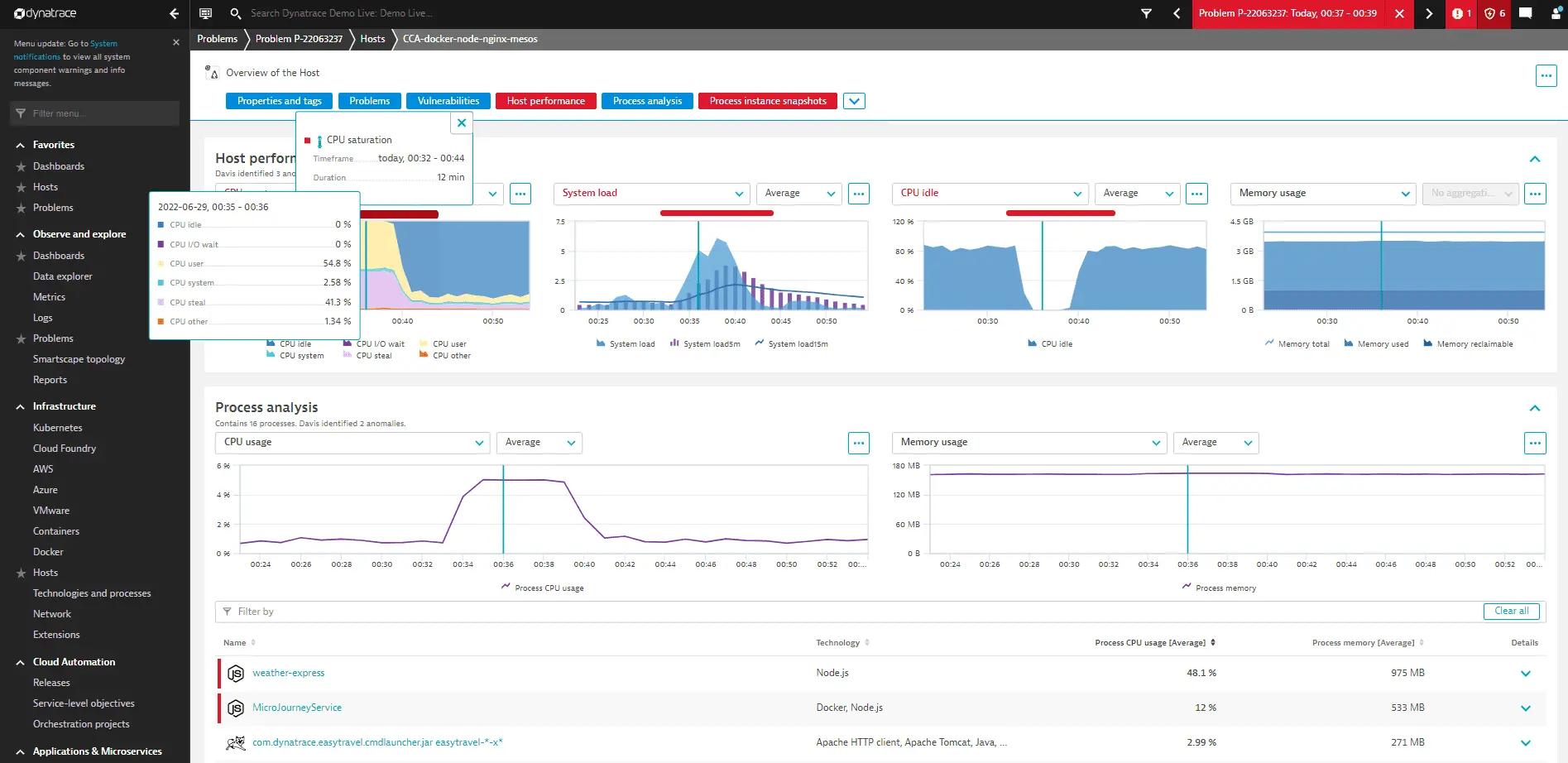This screenshot has height=763, width=1568.
Task: Sort table by Process CPU usage column
Action: coord(1154,643)
